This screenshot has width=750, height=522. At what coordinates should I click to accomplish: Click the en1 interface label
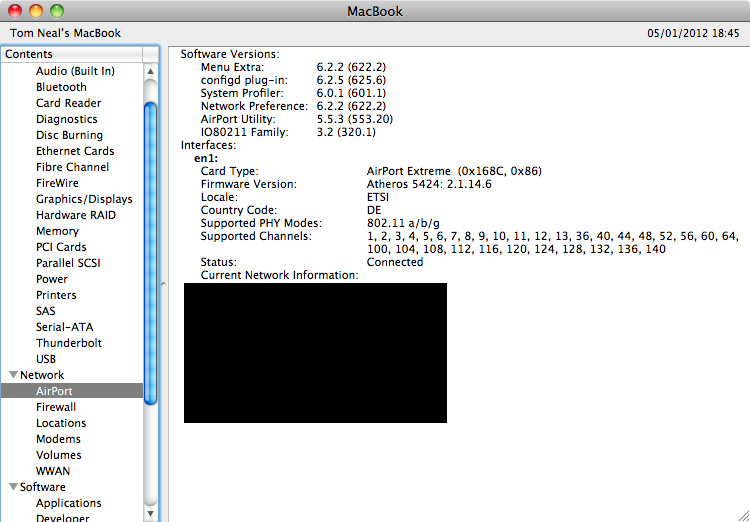tap(206, 158)
